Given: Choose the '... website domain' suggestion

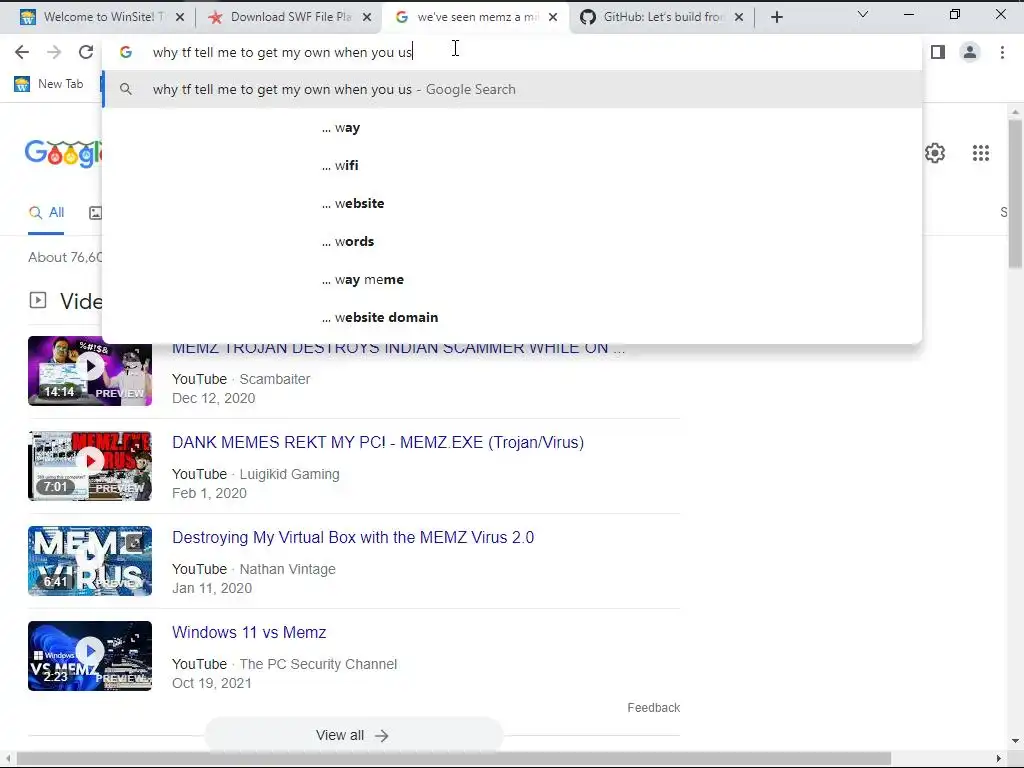Looking at the screenshot, I should click(x=513, y=317).
